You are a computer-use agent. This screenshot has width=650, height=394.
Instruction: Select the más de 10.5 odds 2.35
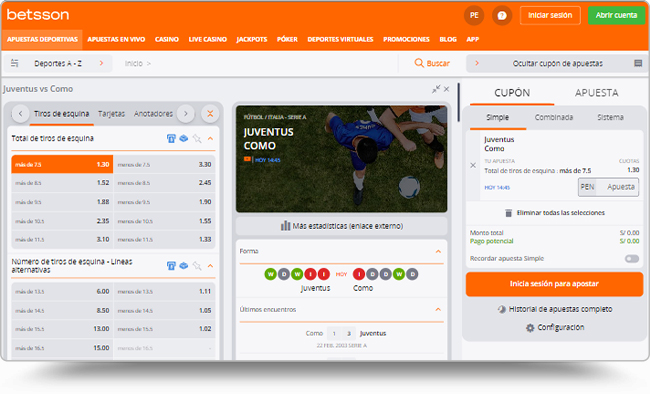62,221
